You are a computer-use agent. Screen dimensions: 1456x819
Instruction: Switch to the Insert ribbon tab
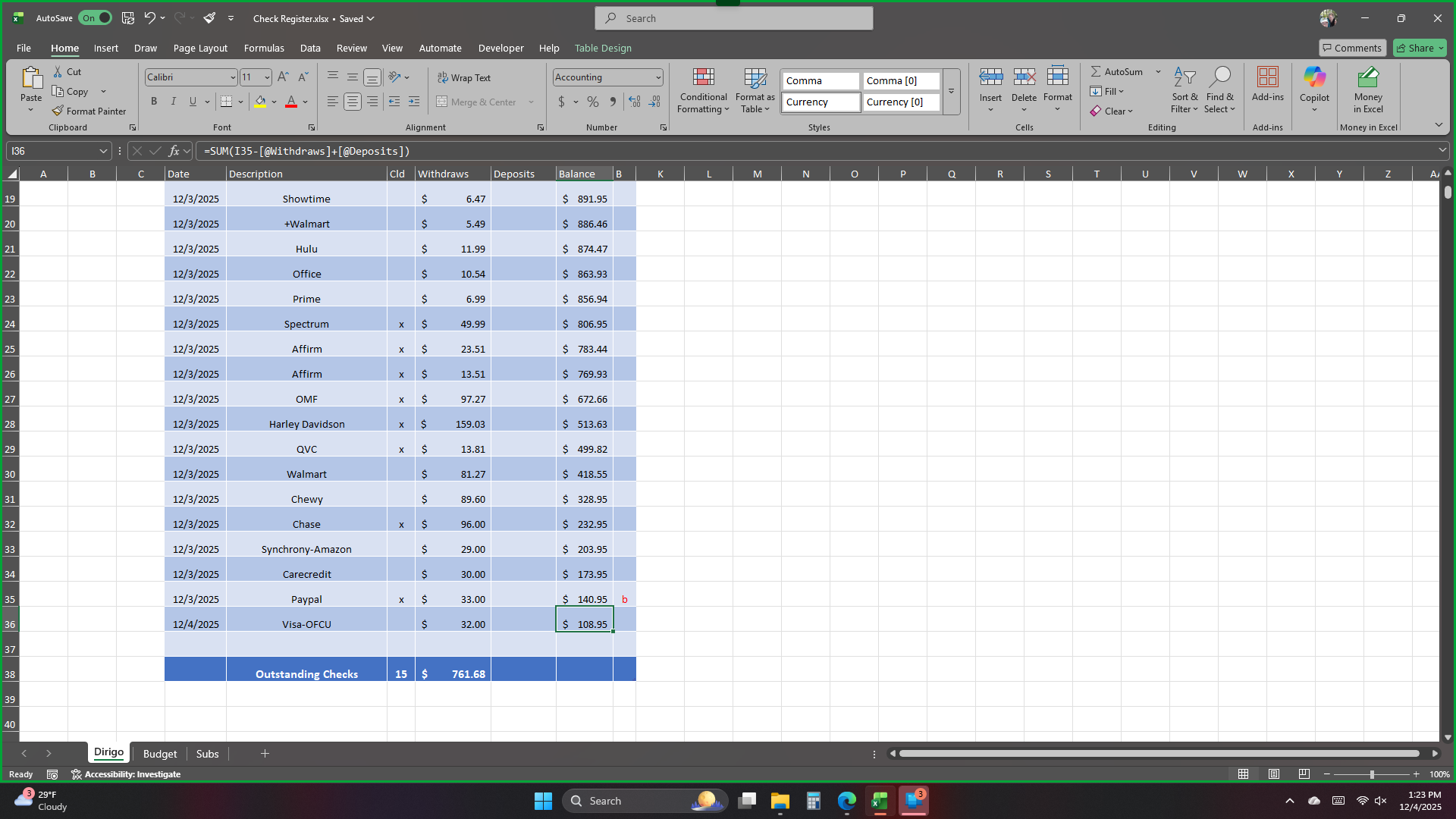point(106,48)
